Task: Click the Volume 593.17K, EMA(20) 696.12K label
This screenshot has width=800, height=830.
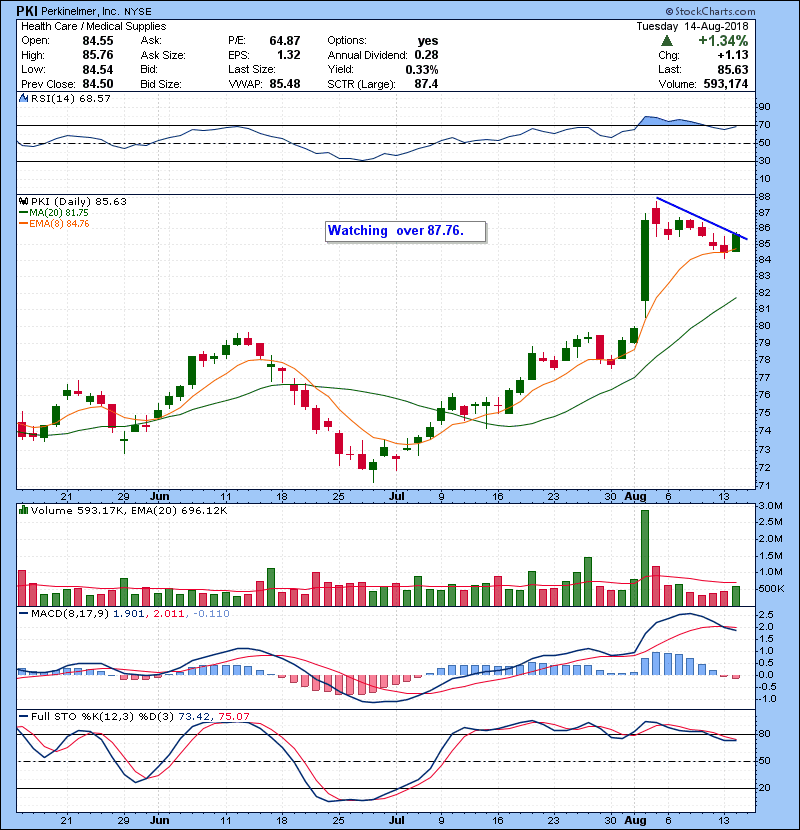Action: [x=129, y=510]
